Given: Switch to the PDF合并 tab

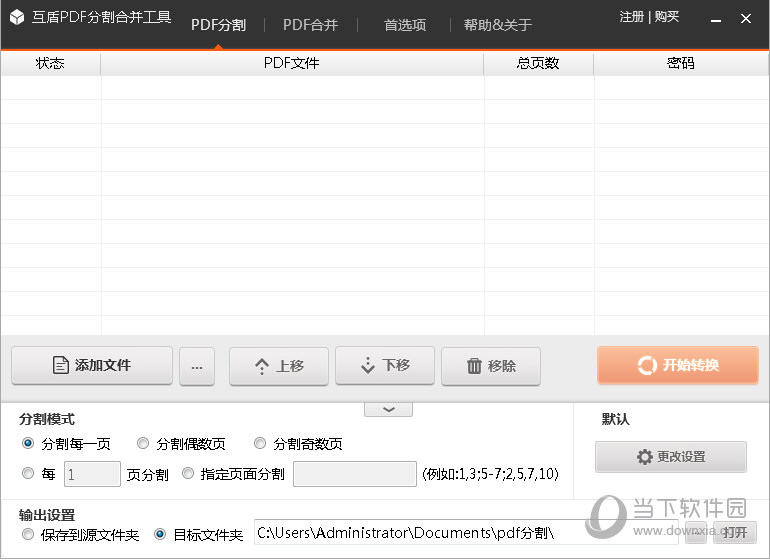Looking at the screenshot, I should 310,25.
